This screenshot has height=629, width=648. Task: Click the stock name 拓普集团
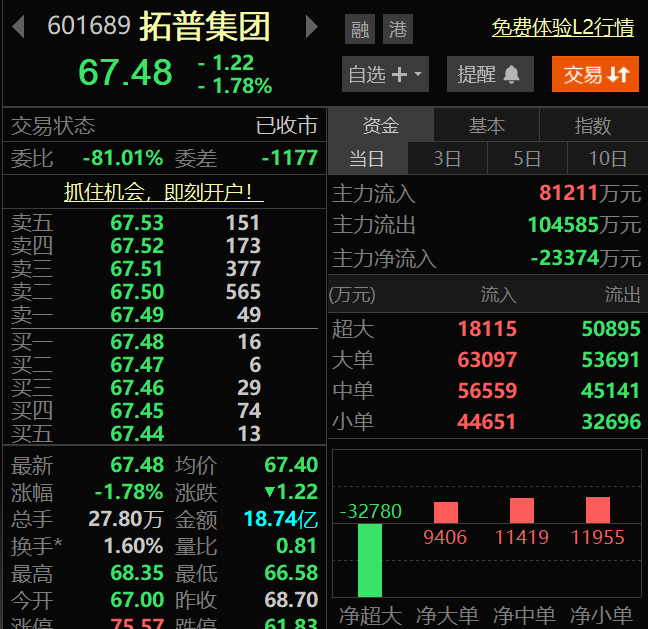[x=205, y=26]
